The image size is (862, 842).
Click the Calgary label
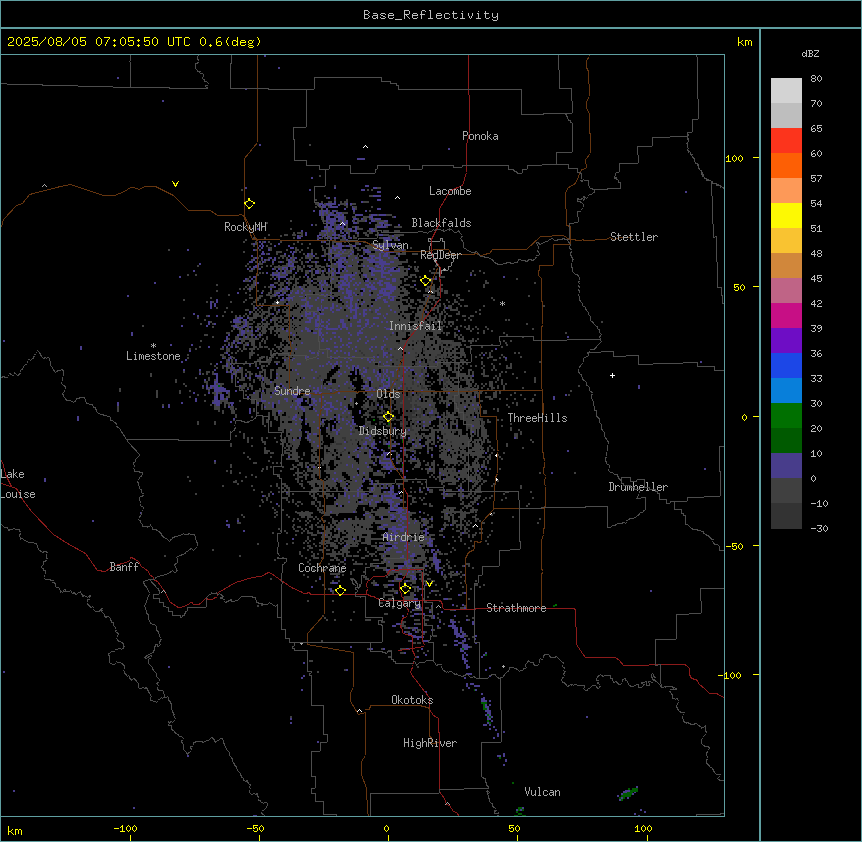pos(399,603)
